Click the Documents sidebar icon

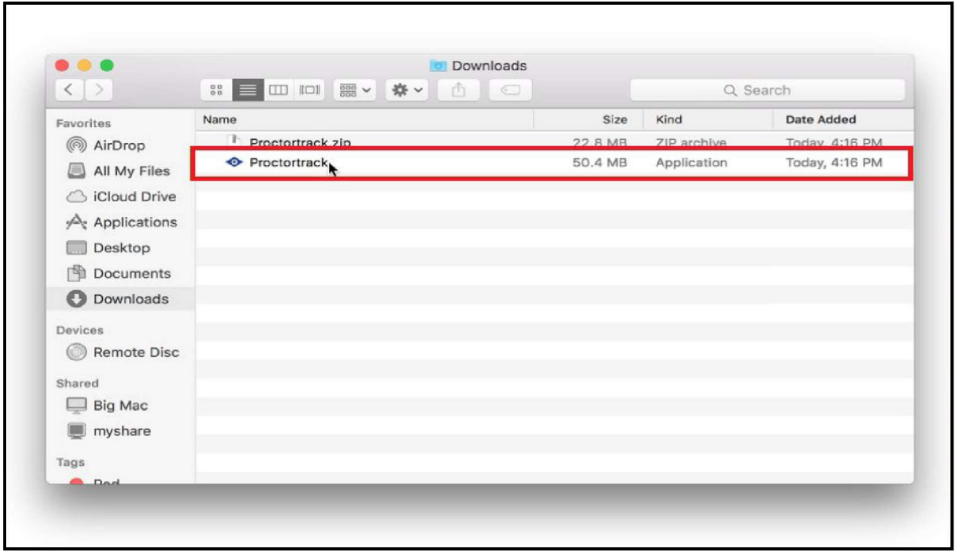click(x=76, y=274)
